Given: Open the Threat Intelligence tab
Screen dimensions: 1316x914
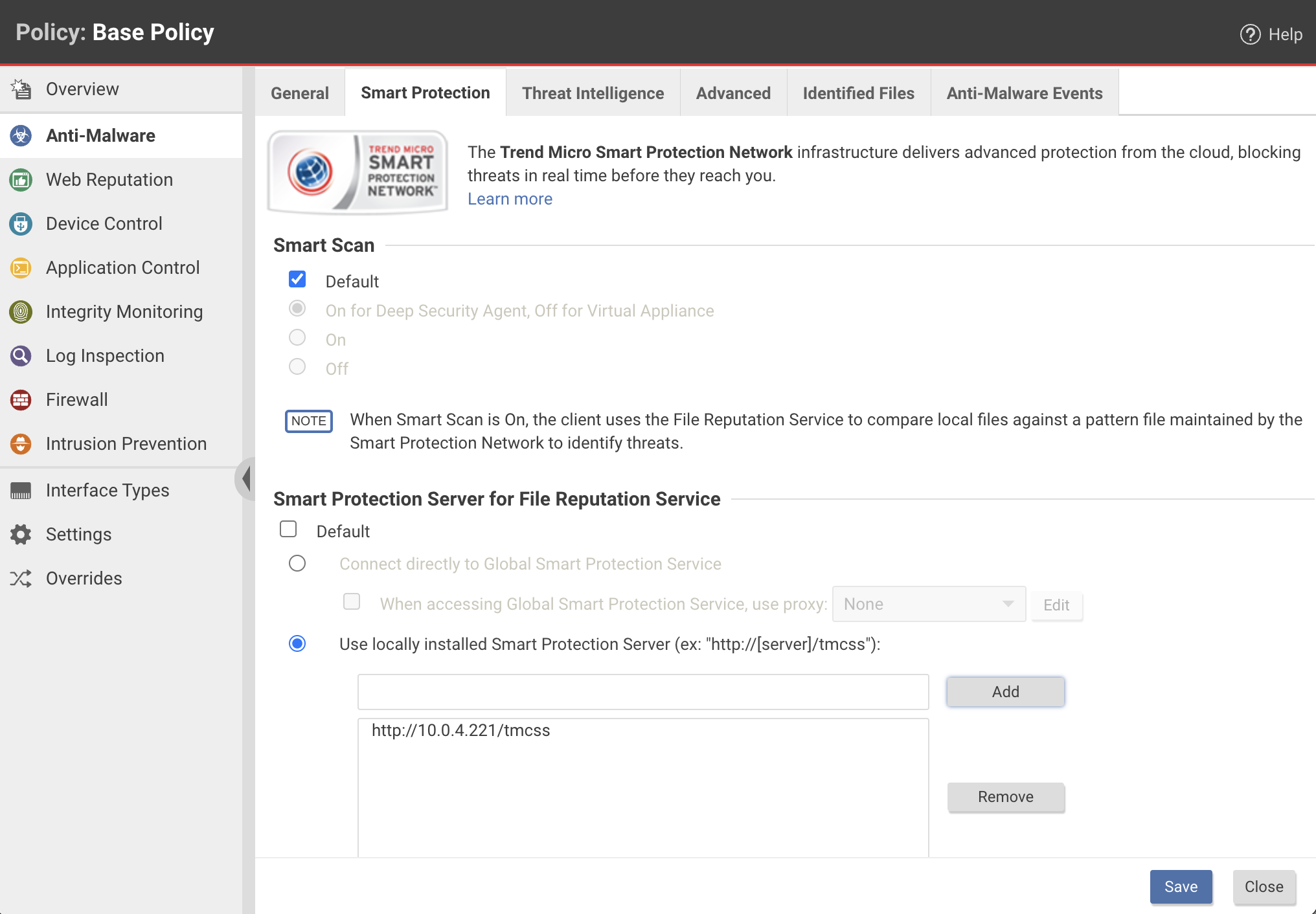Looking at the screenshot, I should pos(593,93).
